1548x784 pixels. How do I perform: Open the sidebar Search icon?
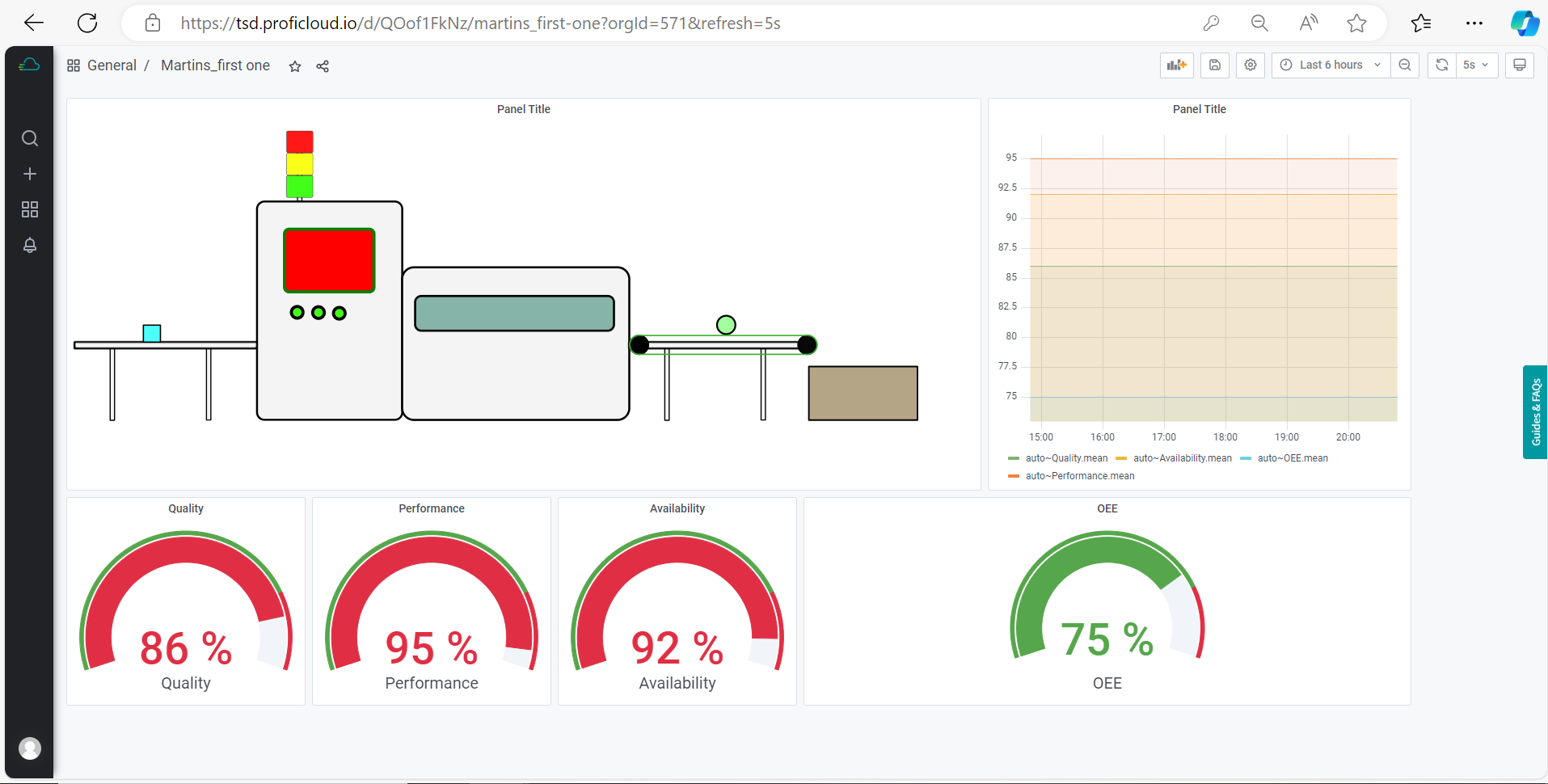coord(30,138)
